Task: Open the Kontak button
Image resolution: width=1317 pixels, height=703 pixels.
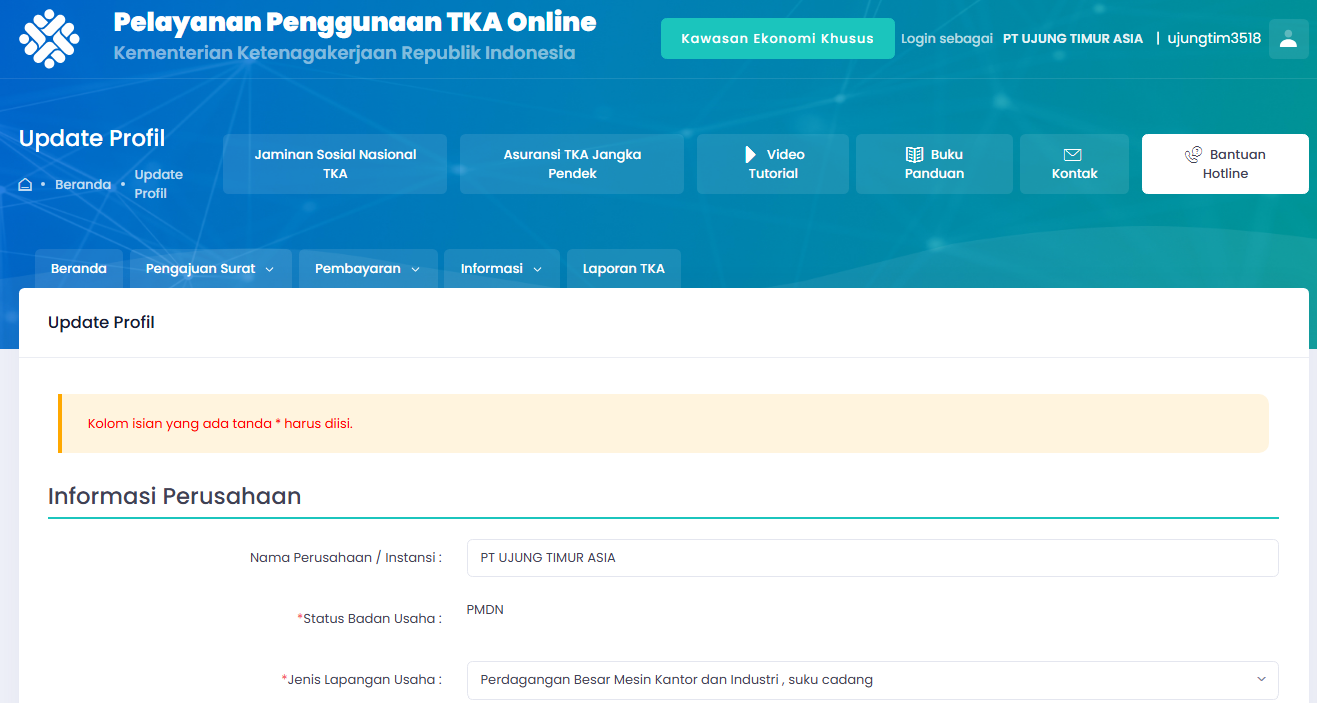Action: point(1074,164)
